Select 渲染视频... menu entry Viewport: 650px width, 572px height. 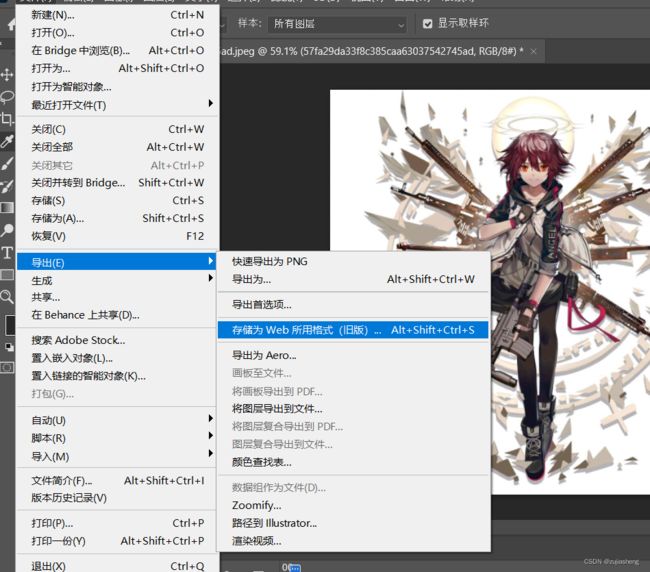(353, 541)
